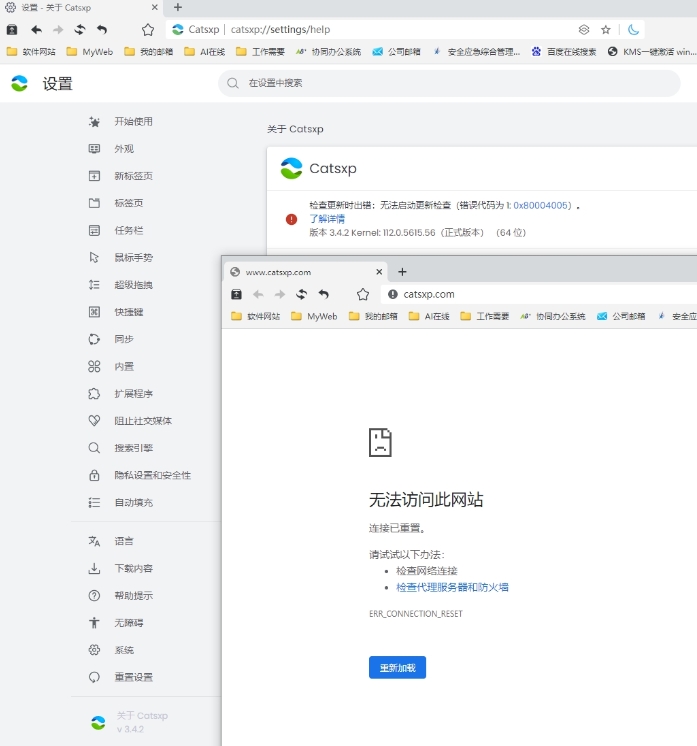Click home star icon beside settings address bar

coord(148,30)
